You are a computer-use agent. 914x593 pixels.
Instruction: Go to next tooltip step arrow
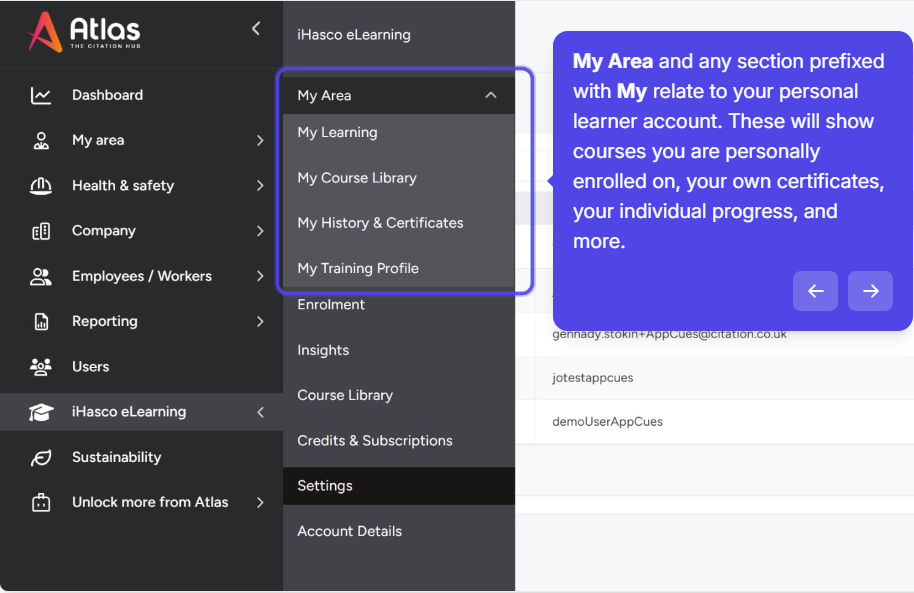click(x=870, y=291)
